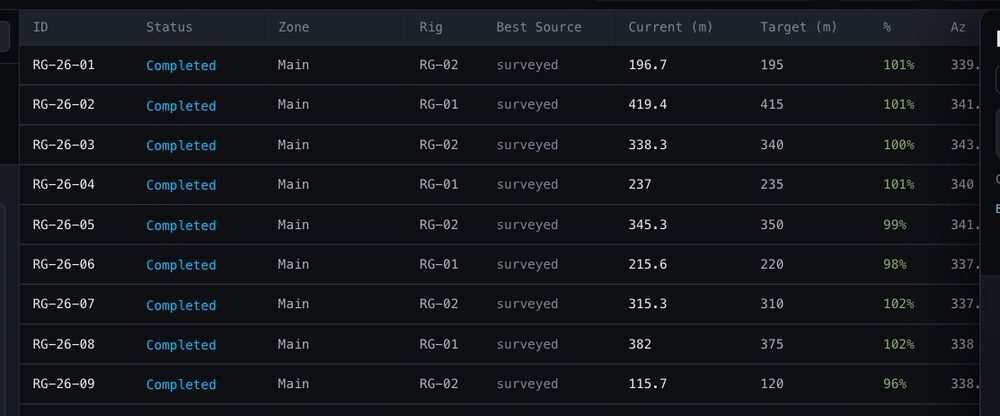Click current depth value 338.3

point(648,145)
